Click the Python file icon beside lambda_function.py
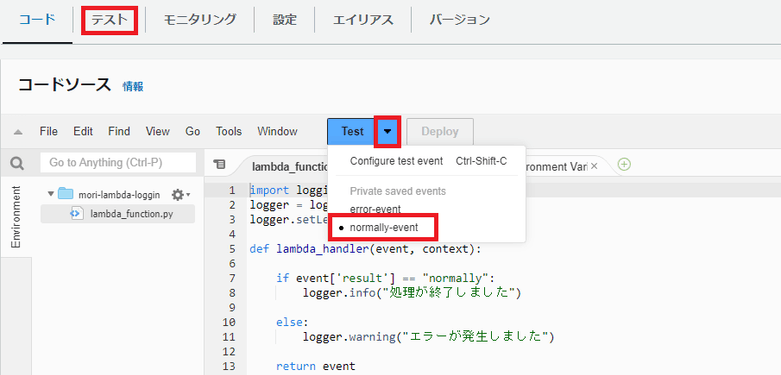781x375 pixels. point(76,214)
